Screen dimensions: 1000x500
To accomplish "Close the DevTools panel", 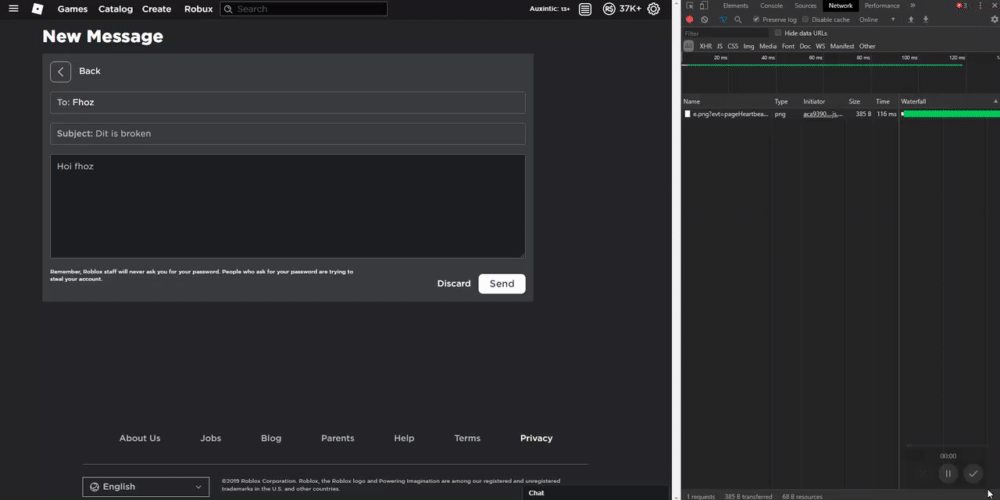I will click(x=994, y=6).
